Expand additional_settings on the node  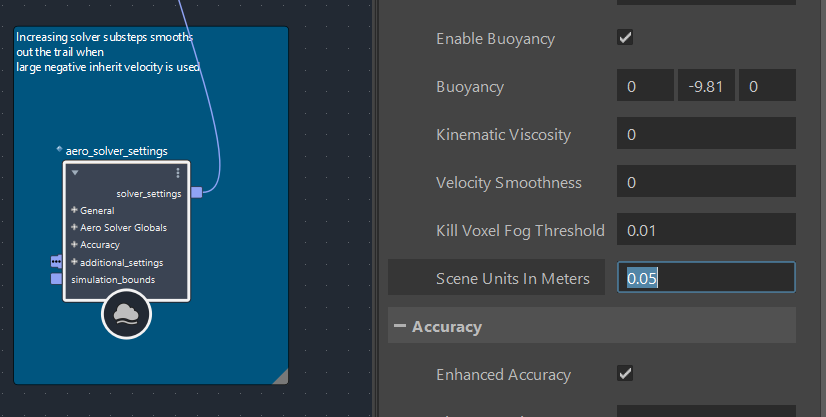pyautogui.click(x=75, y=262)
